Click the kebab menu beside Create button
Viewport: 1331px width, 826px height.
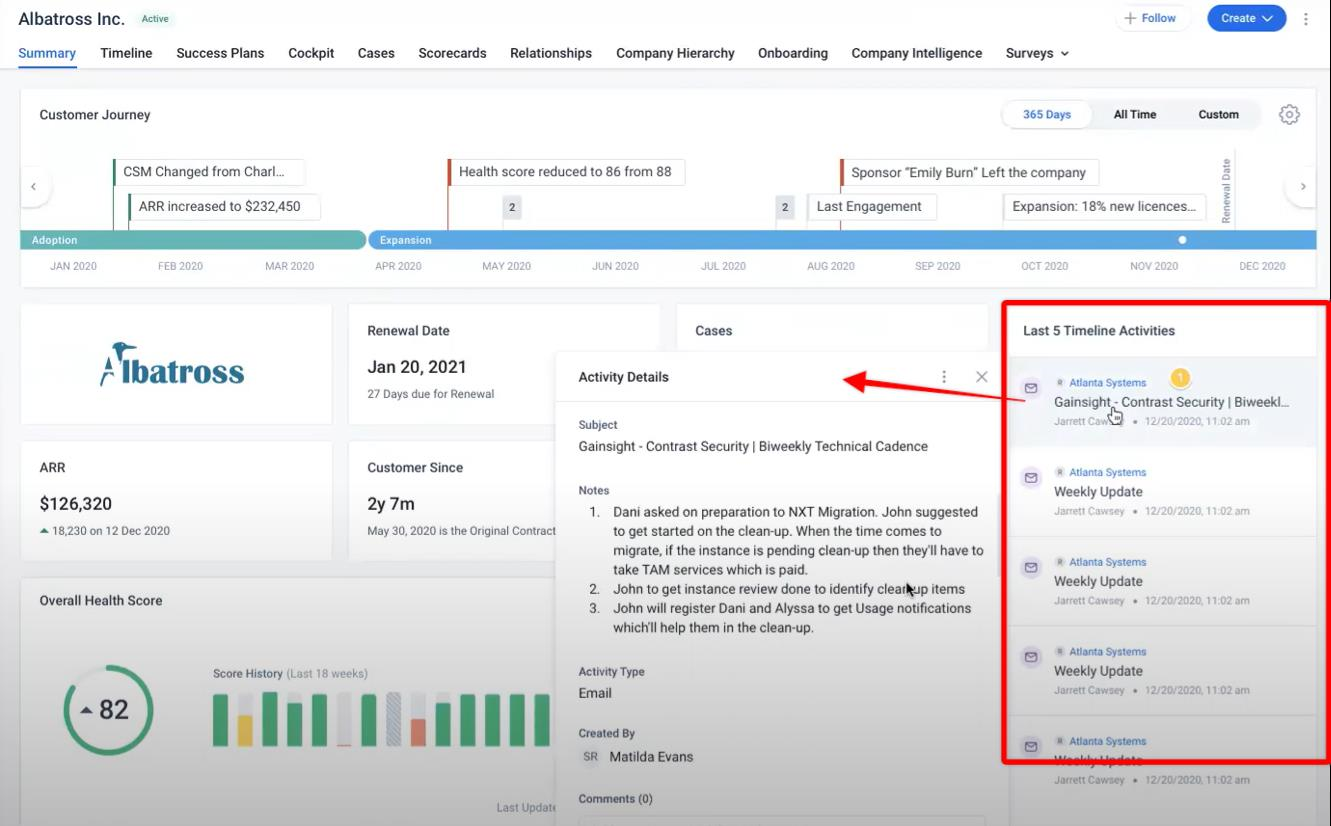click(1306, 19)
